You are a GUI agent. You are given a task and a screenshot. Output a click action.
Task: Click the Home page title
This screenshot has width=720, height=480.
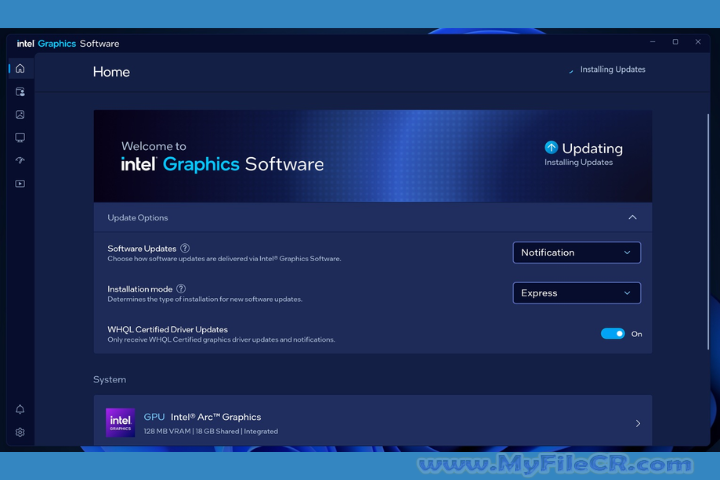[x=111, y=72]
